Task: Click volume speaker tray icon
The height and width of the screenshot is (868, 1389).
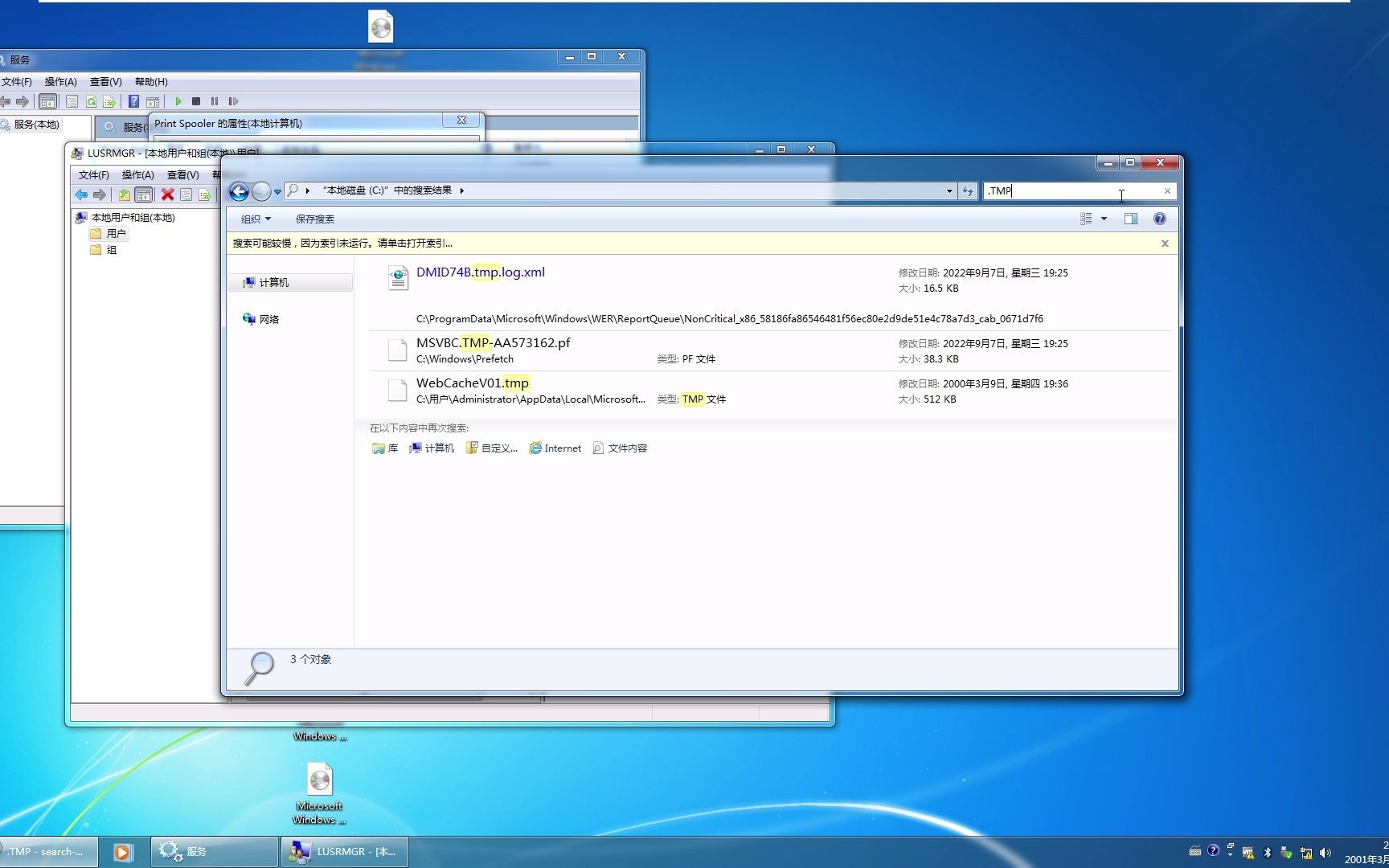Action: pos(1325,853)
